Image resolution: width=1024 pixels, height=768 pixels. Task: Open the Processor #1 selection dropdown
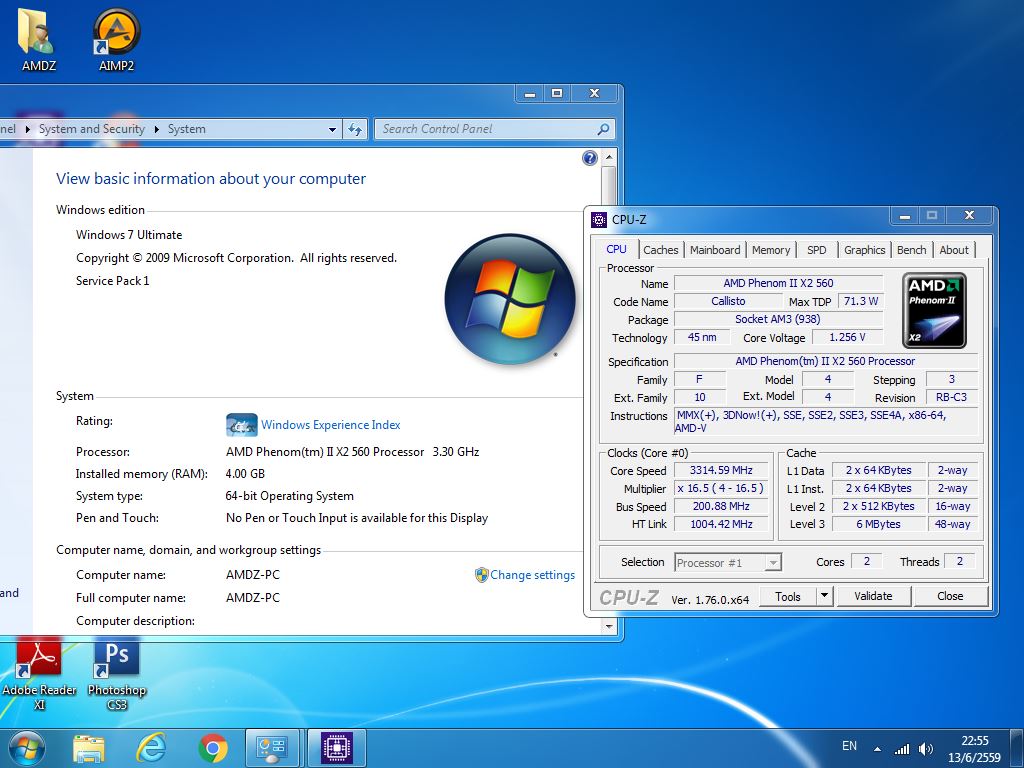click(728, 563)
